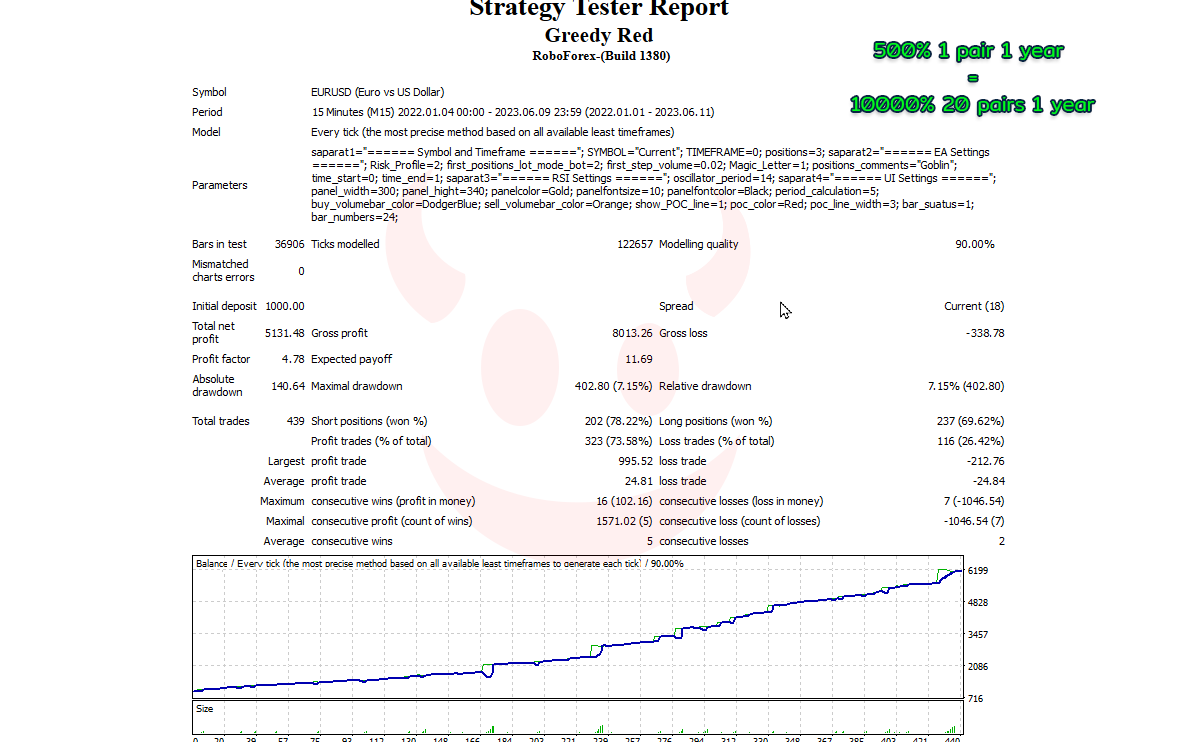Click the green '500% 1 pair 1 year' text
Screen dimensions: 1200x742
coord(968,52)
